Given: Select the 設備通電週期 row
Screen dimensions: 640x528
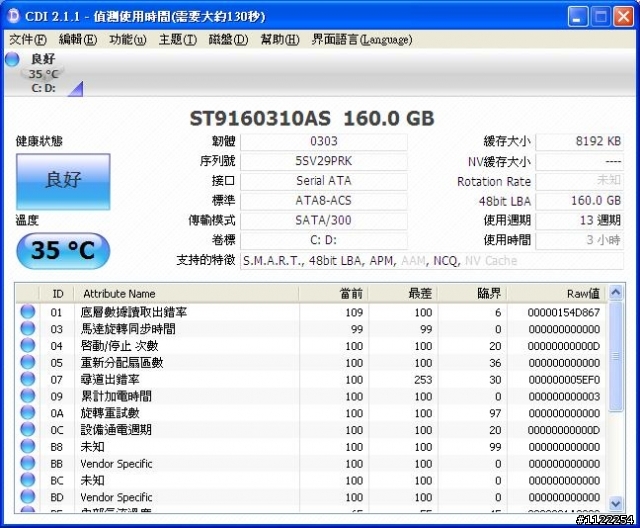Looking at the screenshot, I should tap(311, 430).
